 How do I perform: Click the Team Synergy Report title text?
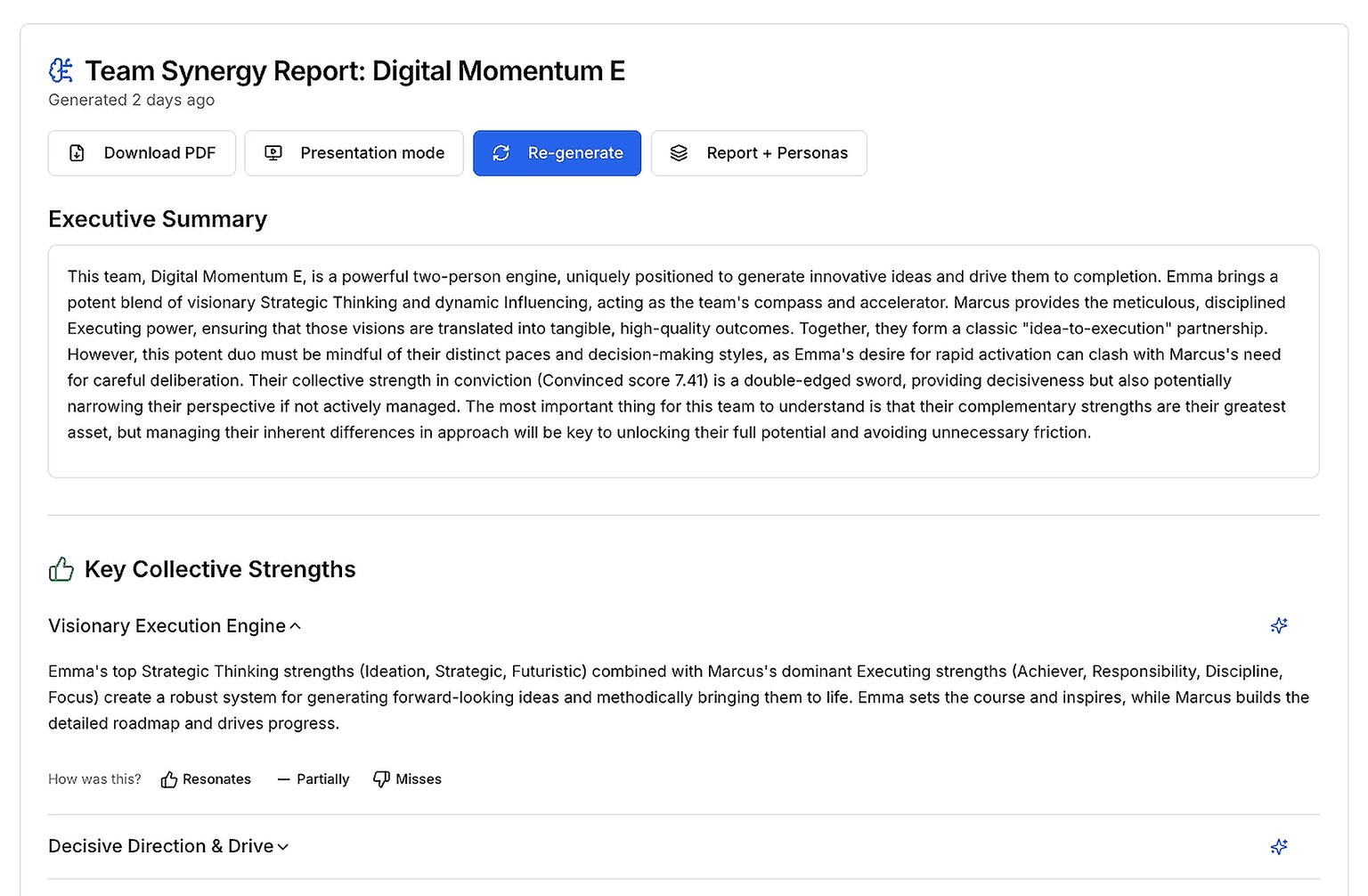coord(354,70)
